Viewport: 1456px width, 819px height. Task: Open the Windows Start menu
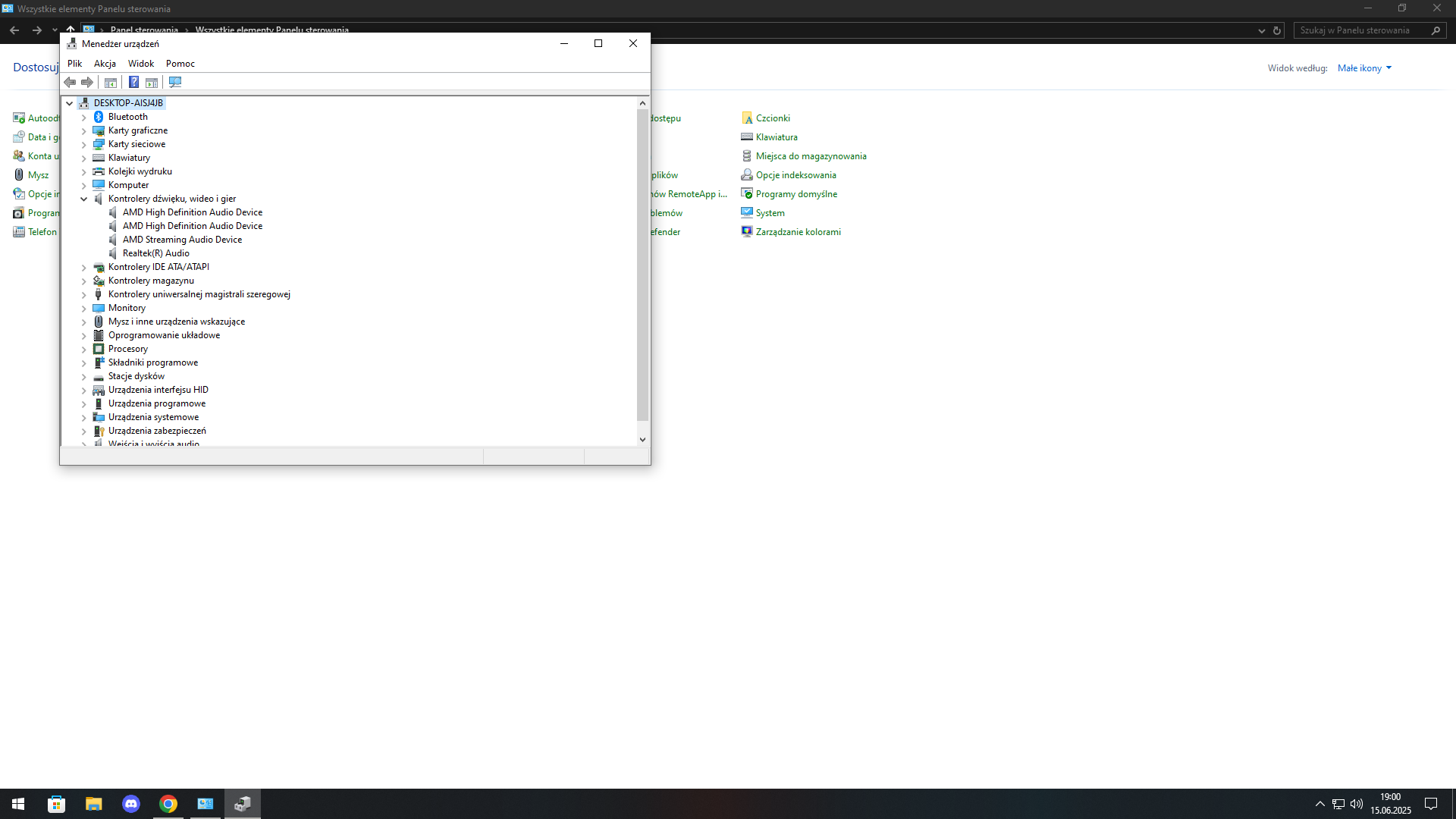[x=18, y=804]
